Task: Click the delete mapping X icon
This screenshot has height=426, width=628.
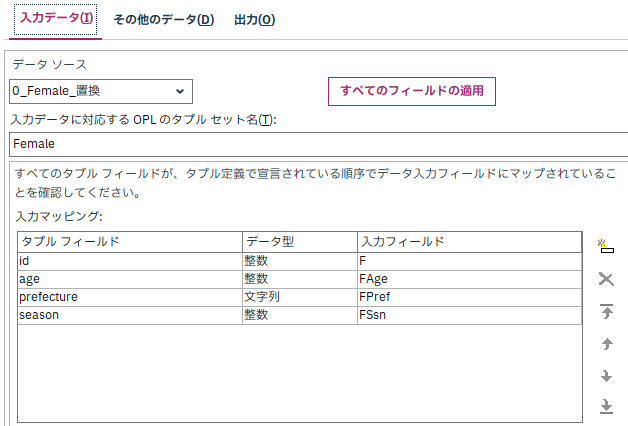Action: click(606, 279)
